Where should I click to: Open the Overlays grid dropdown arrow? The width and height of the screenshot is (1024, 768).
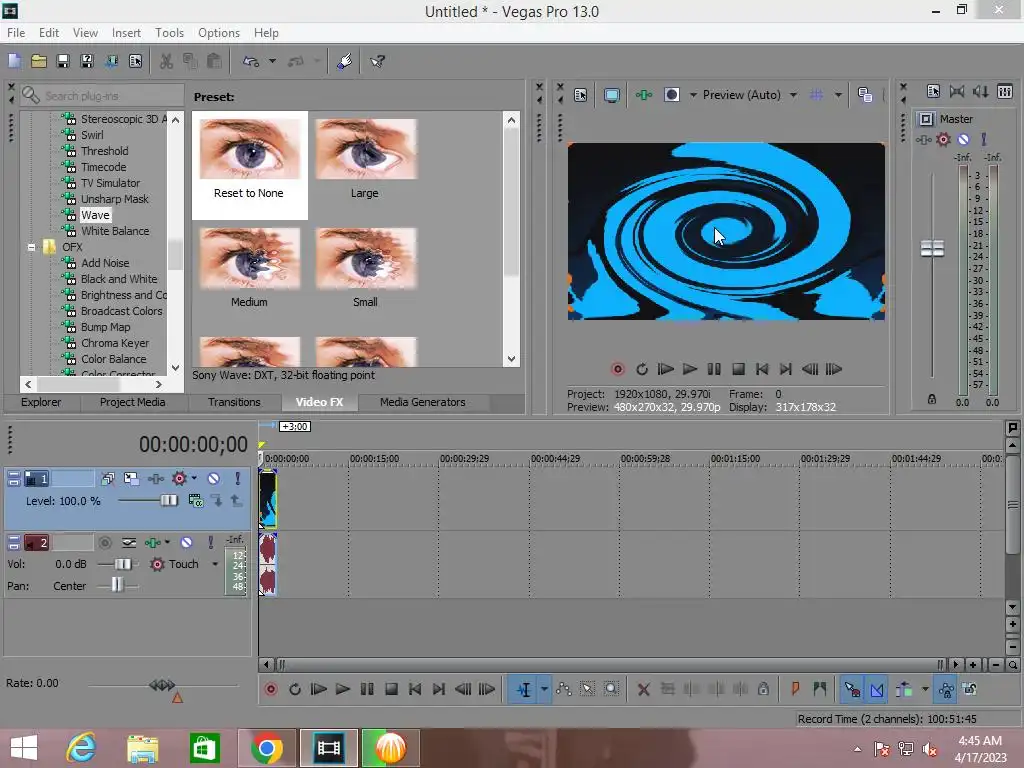pyautogui.click(x=837, y=95)
